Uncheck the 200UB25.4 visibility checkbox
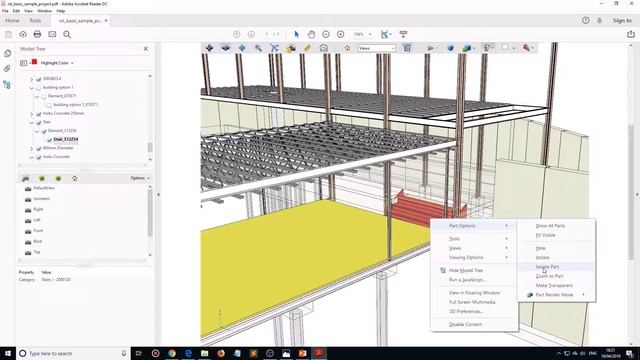The height and width of the screenshot is (360, 640). (38, 79)
